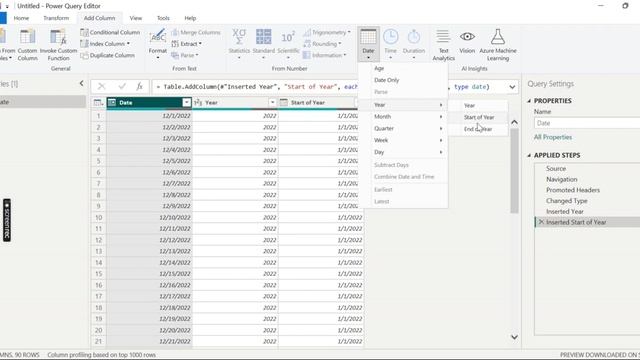Viewport: 640px width, 360px height.
Task: Open the Format text menu
Action: (x=158, y=44)
